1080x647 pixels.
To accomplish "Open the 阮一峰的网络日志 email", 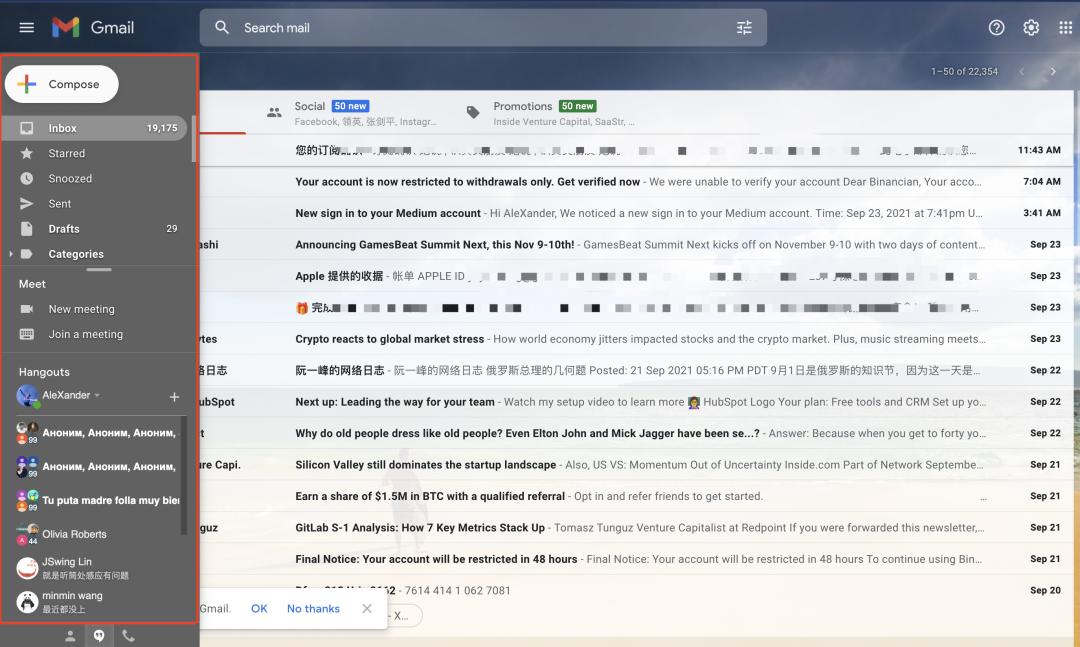I will pos(637,370).
